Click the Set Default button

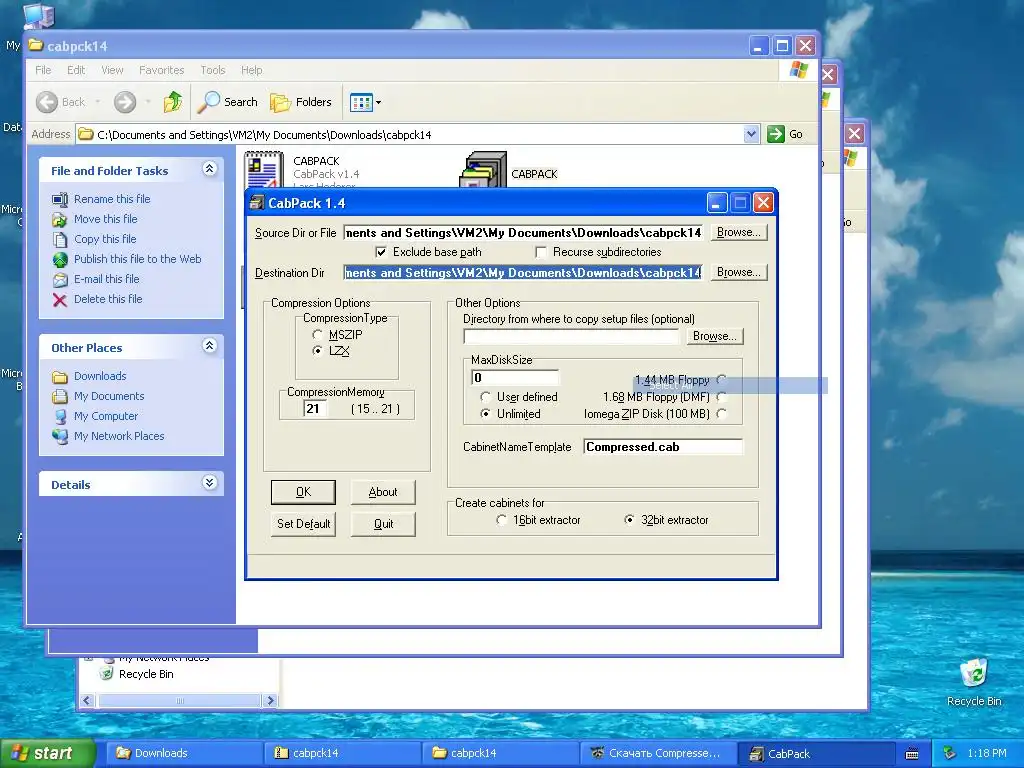coord(303,524)
